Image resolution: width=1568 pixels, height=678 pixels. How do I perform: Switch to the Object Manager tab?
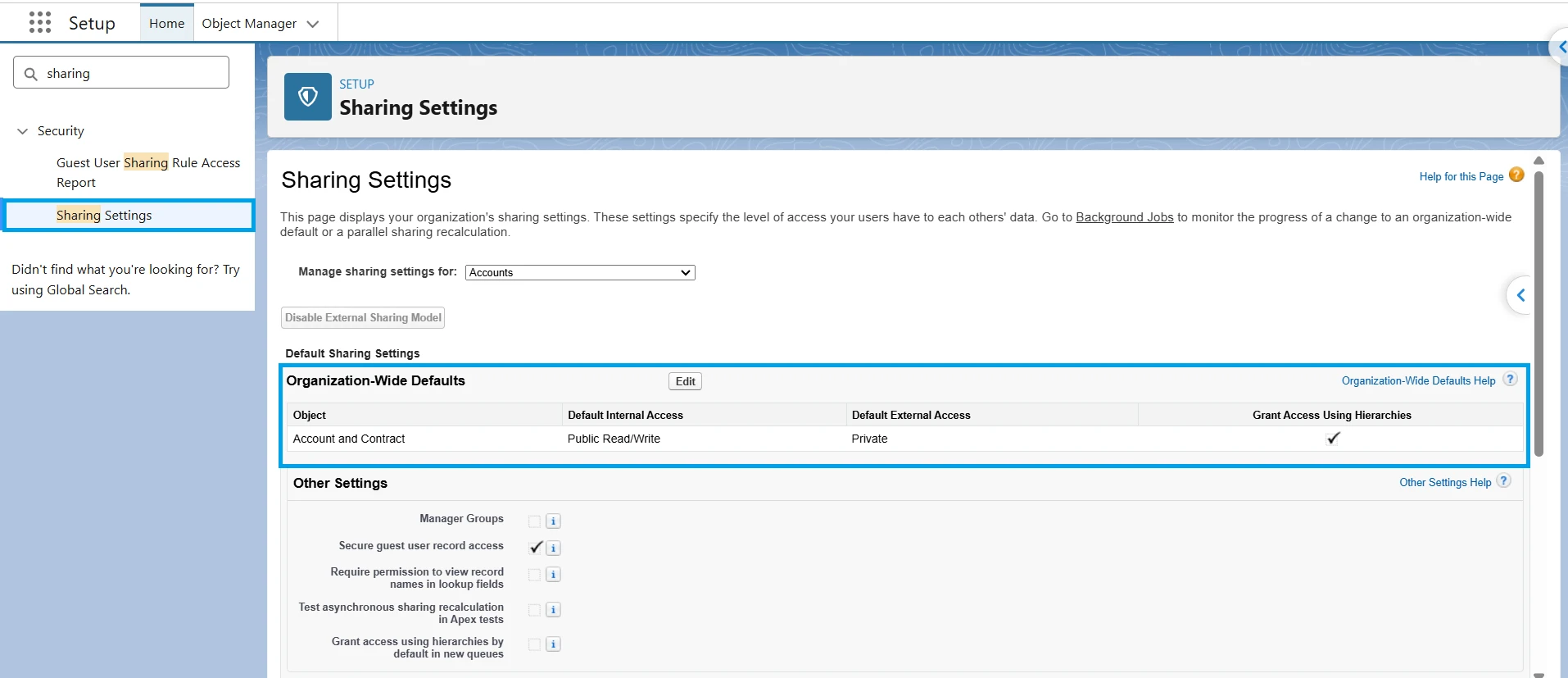pyautogui.click(x=249, y=24)
